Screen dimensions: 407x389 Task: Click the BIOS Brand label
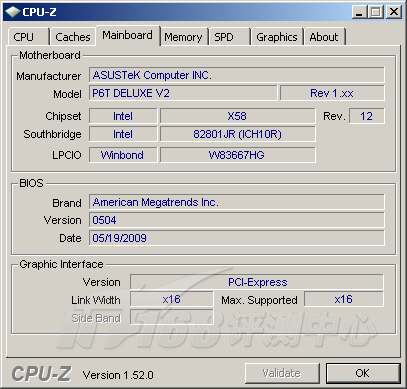(x=67, y=203)
